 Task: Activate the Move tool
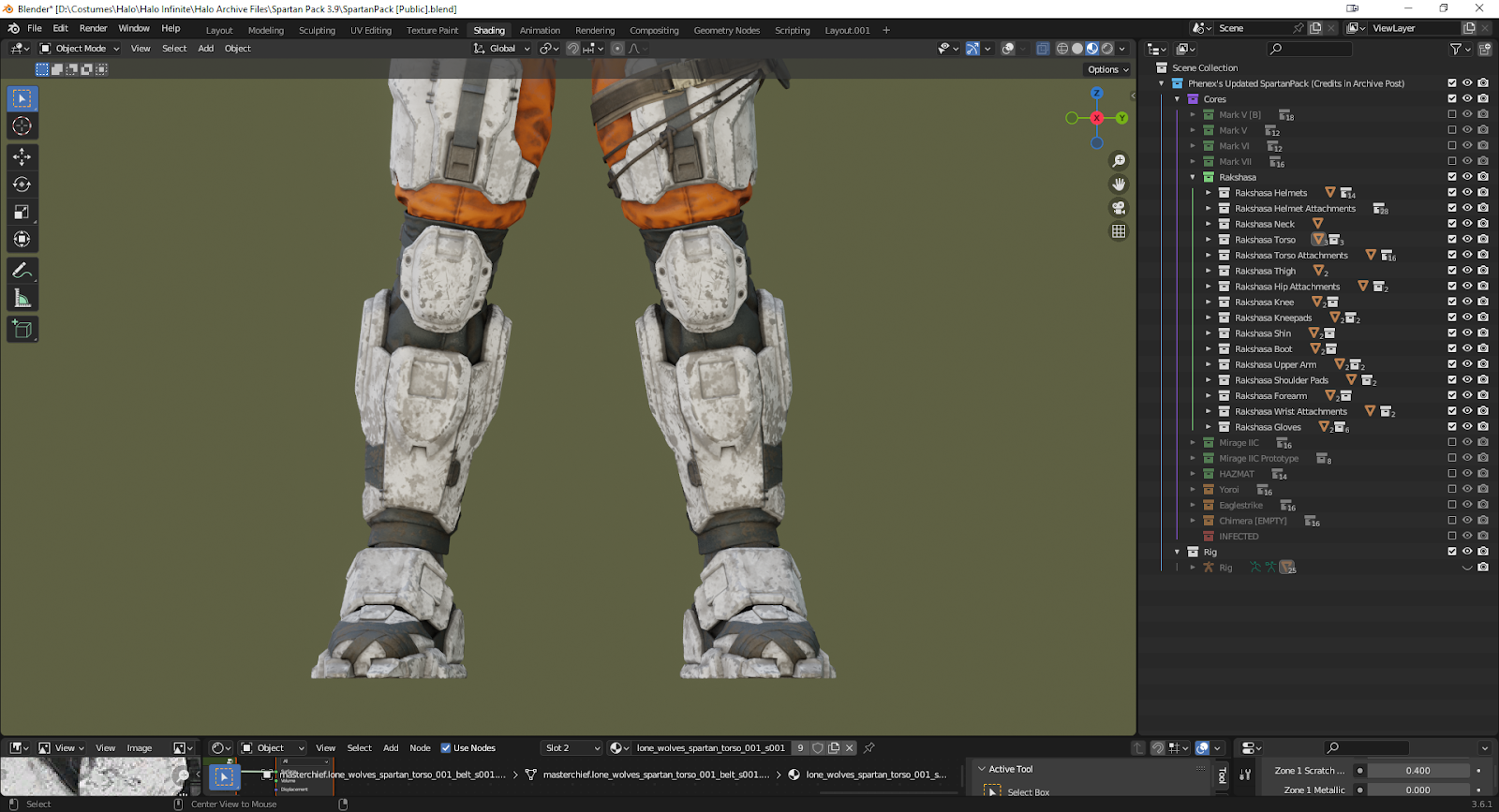click(22, 156)
